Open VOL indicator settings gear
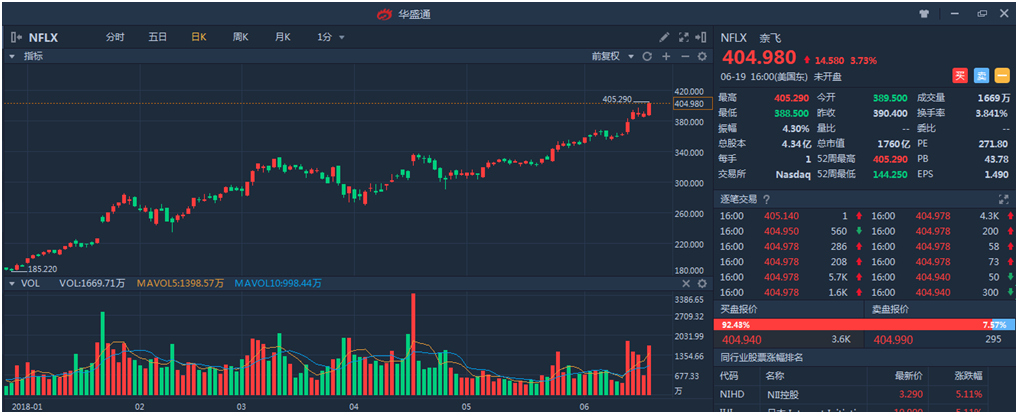The height and width of the screenshot is (414, 1018). (702, 284)
